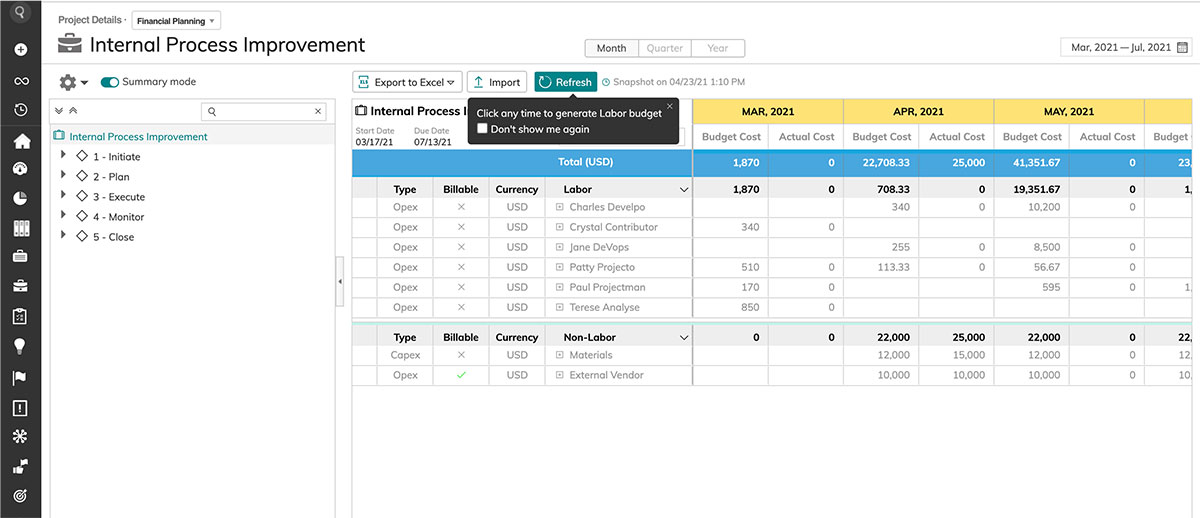Toggle billable X for Patty Projecto
The image size is (1200, 518).
461,267
